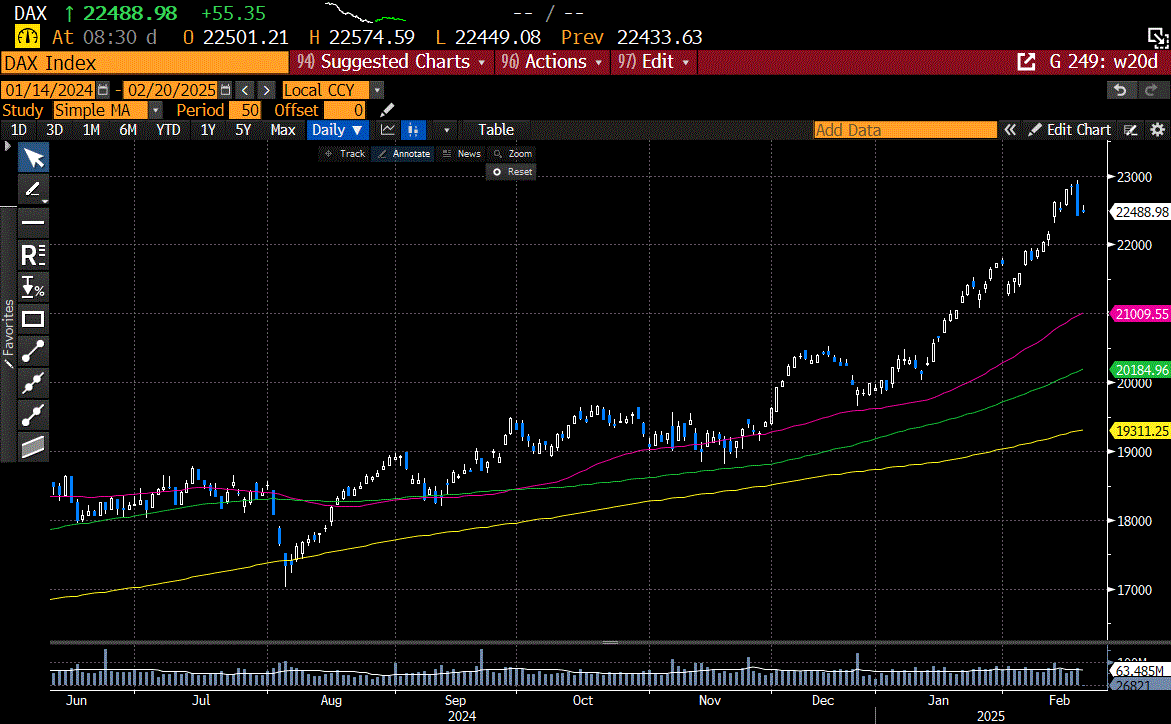Click the start date field 01/14/2024
The image size is (1171, 724).
coord(49,90)
